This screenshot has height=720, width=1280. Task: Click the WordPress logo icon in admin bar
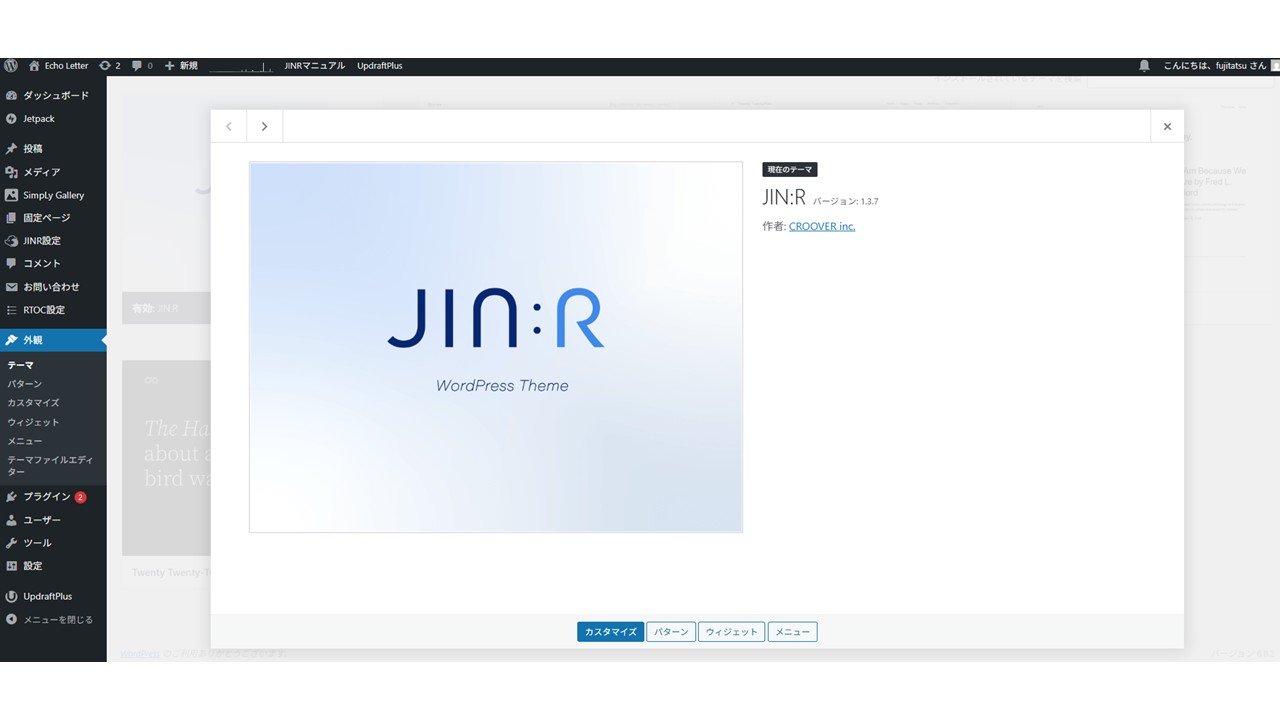(x=11, y=66)
